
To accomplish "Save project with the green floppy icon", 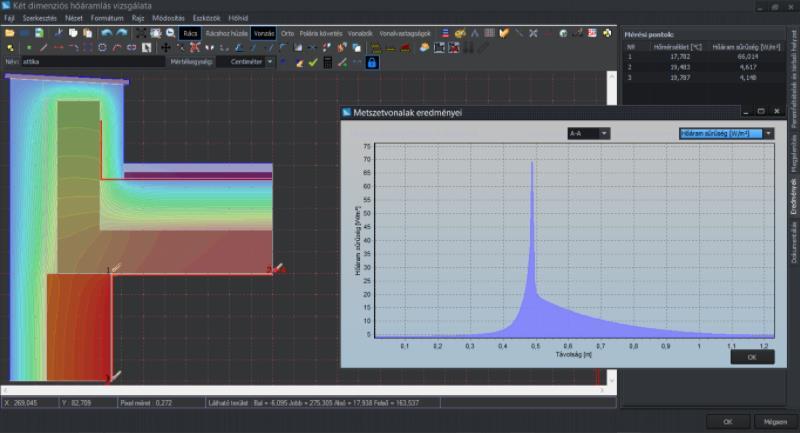I will pyautogui.click(x=39, y=33).
